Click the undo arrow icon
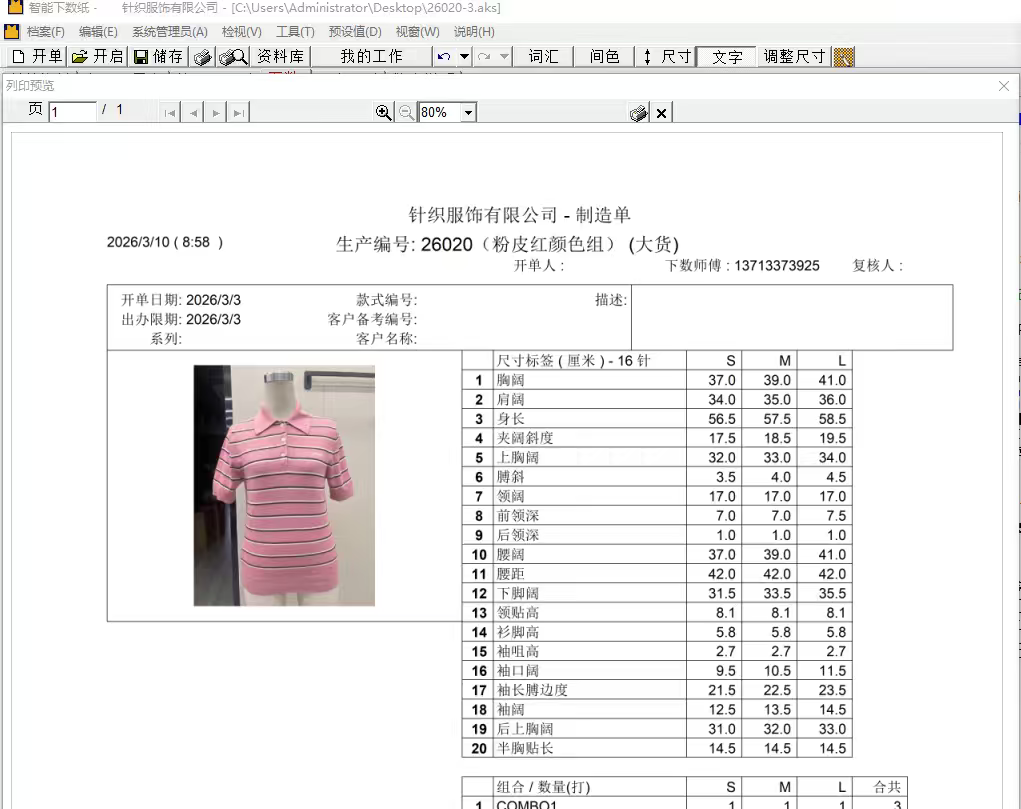This screenshot has width=1021, height=809. (445, 57)
